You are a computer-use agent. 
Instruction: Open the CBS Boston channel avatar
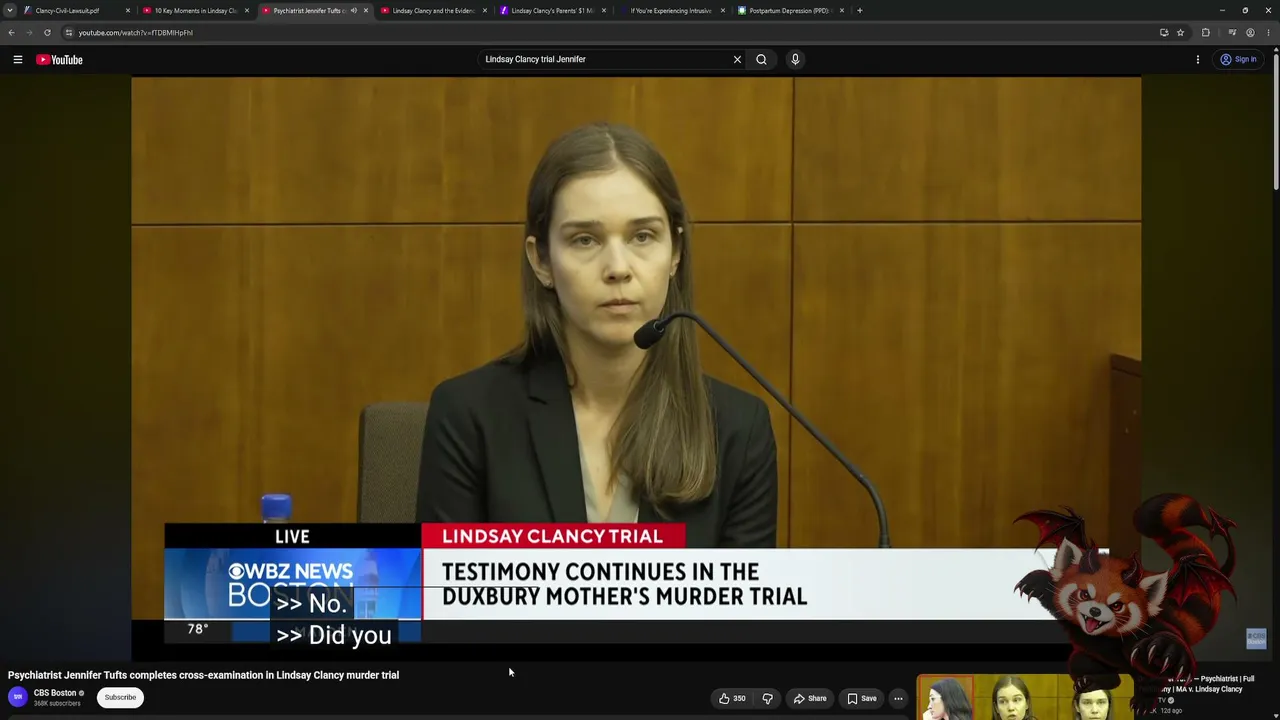[x=18, y=697]
